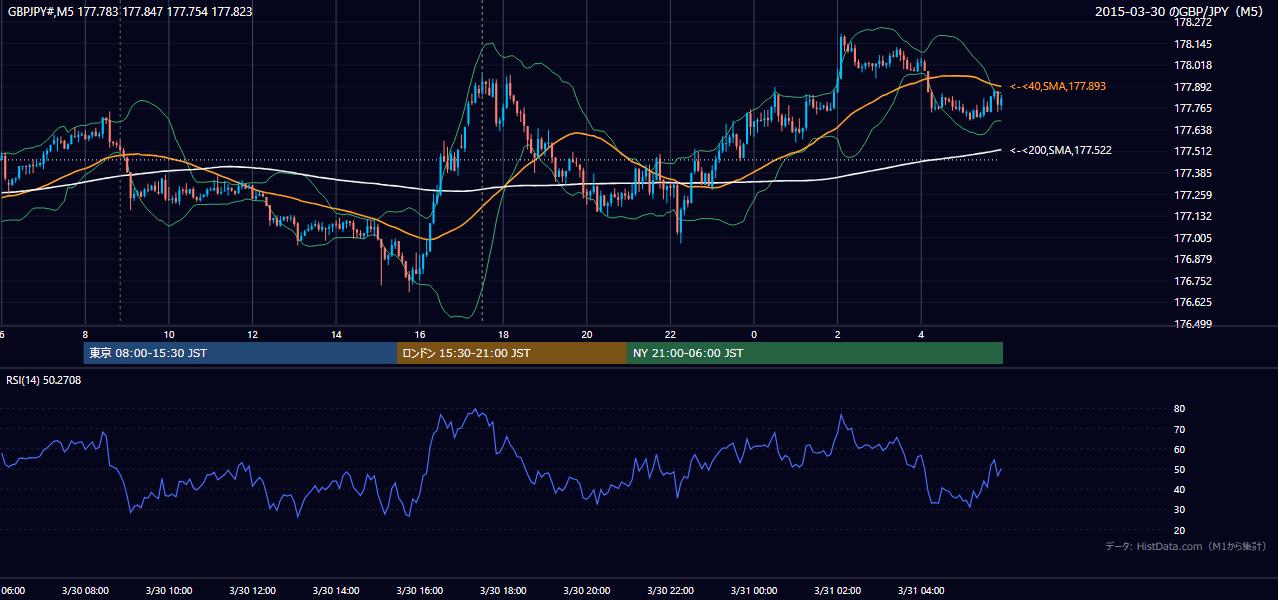Screen dimensions: 1278x600
Task: Click bottom time axis label 3/30 18:00
Action: (x=503, y=591)
